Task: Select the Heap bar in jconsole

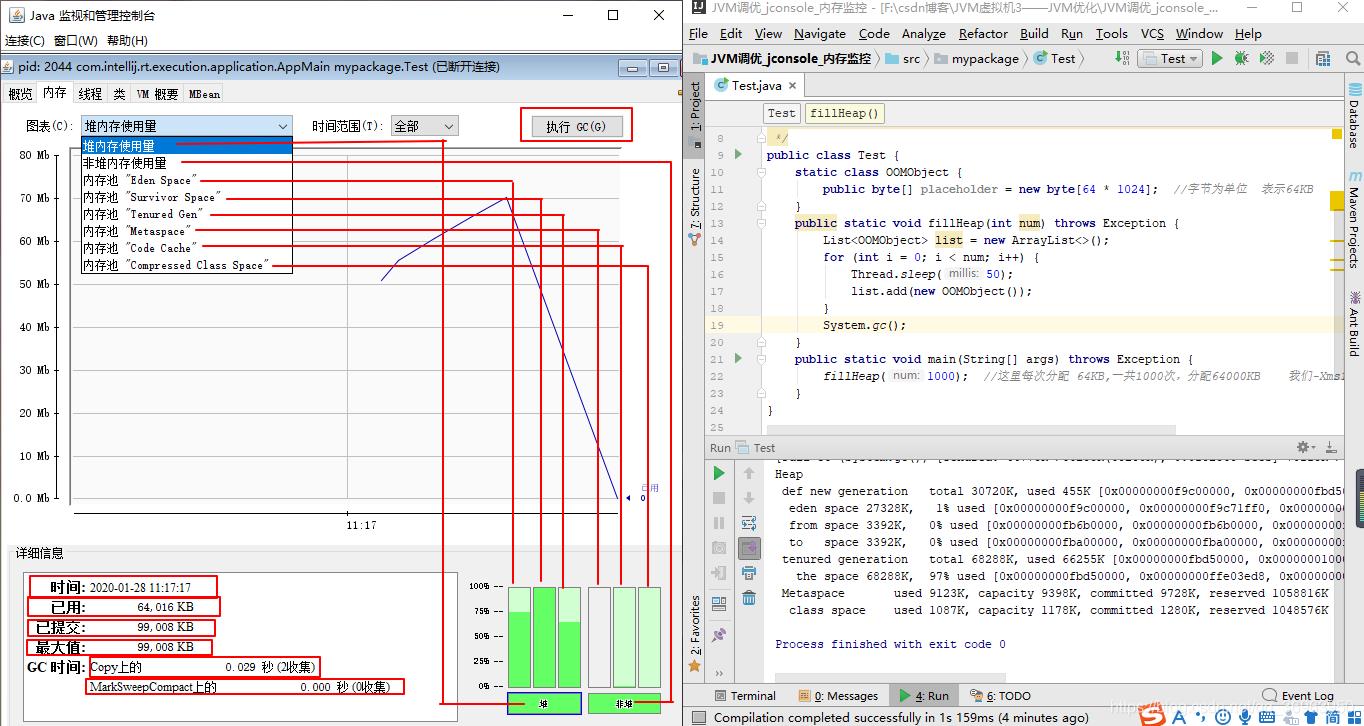Action: point(544,703)
